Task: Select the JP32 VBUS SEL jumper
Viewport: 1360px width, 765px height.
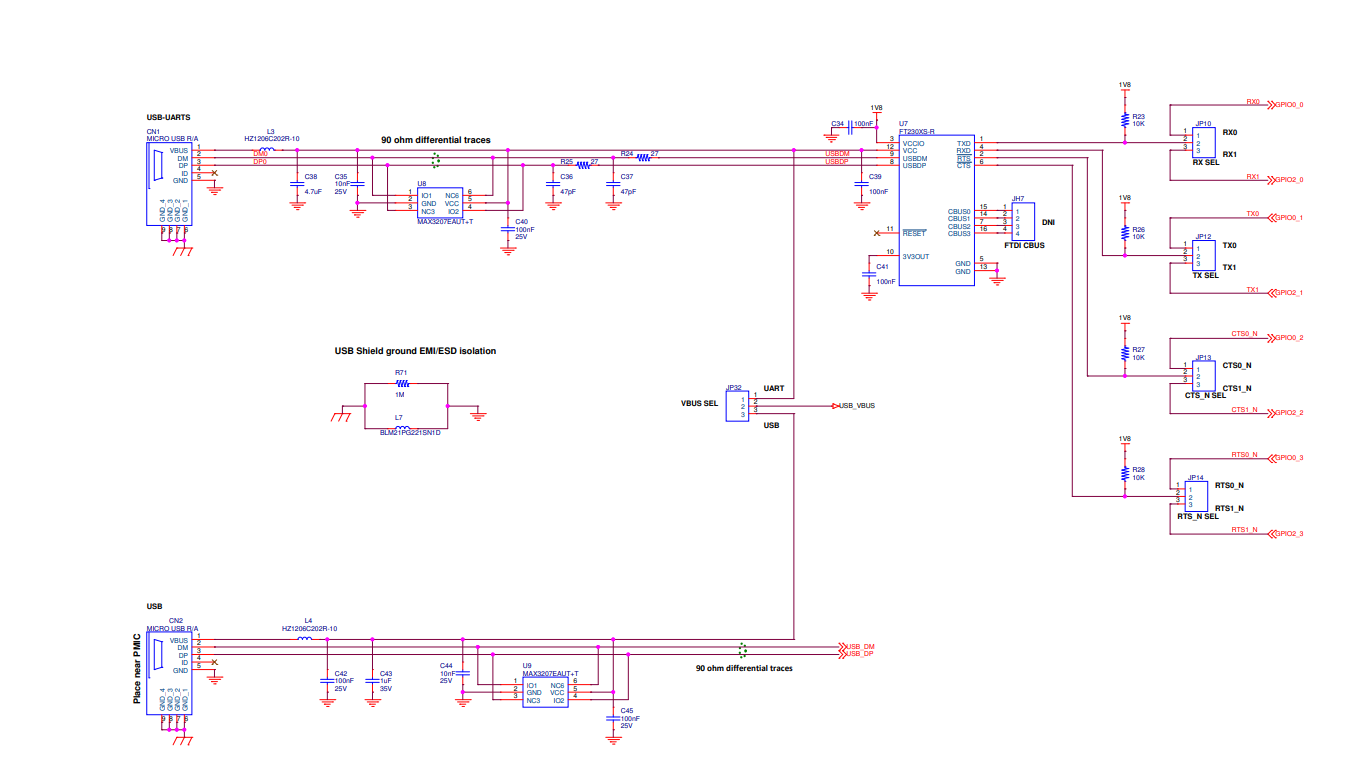Action: click(x=737, y=406)
